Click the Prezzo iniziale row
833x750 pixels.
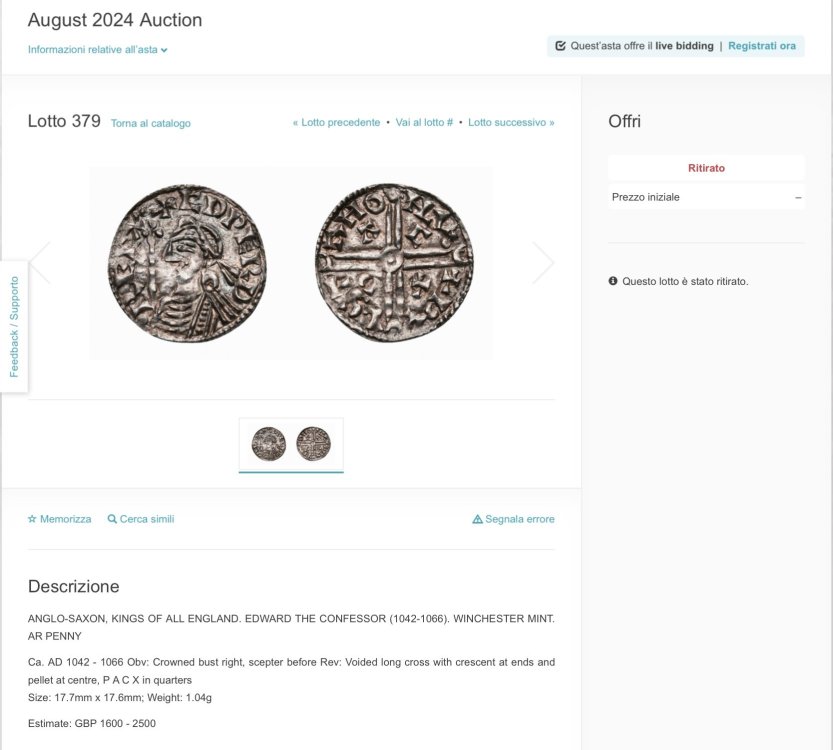[706, 197]
